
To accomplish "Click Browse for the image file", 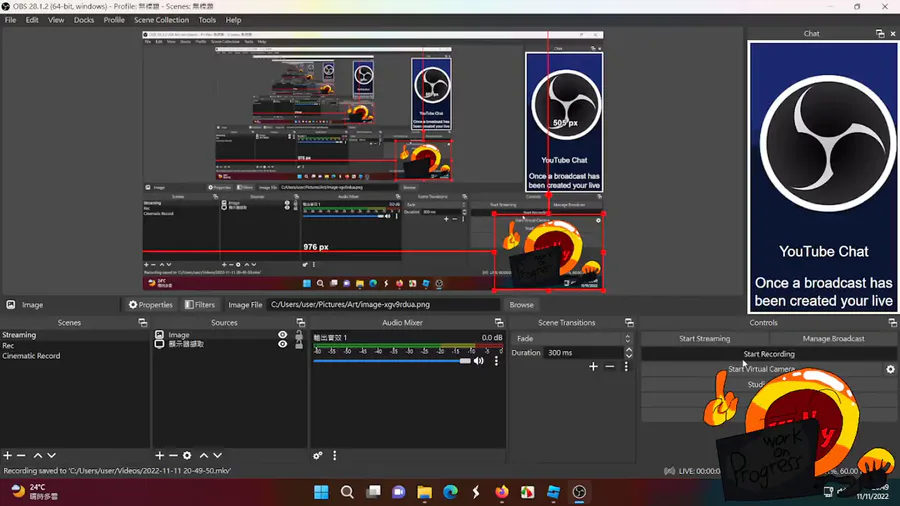I will click(521, 305).
